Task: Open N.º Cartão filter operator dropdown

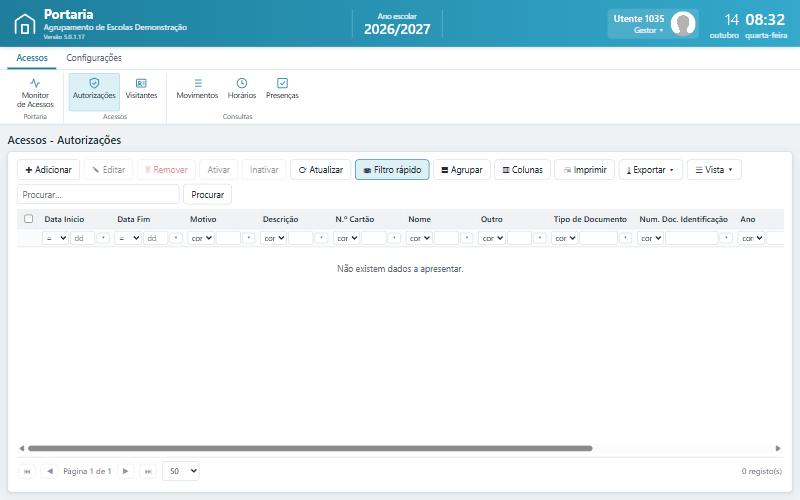Action: [x=346, y=238]
